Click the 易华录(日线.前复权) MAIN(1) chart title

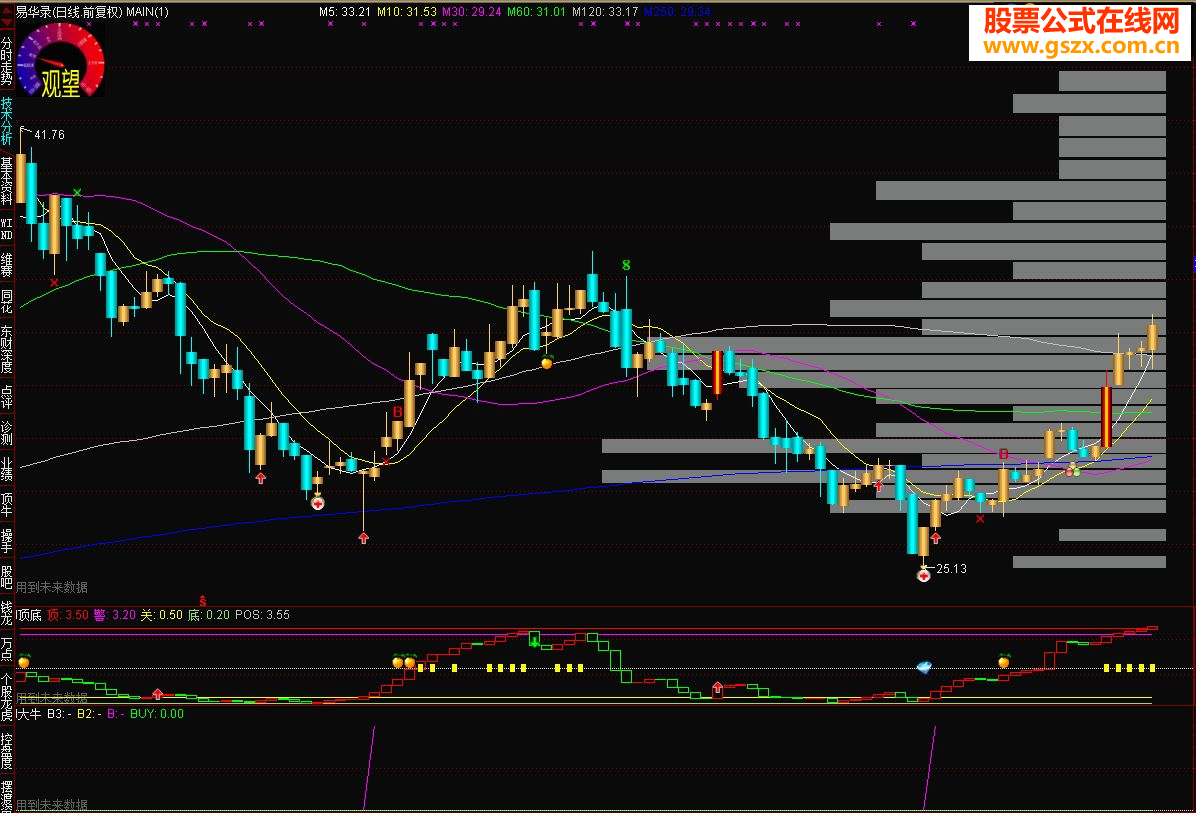[x=92, y=11]
